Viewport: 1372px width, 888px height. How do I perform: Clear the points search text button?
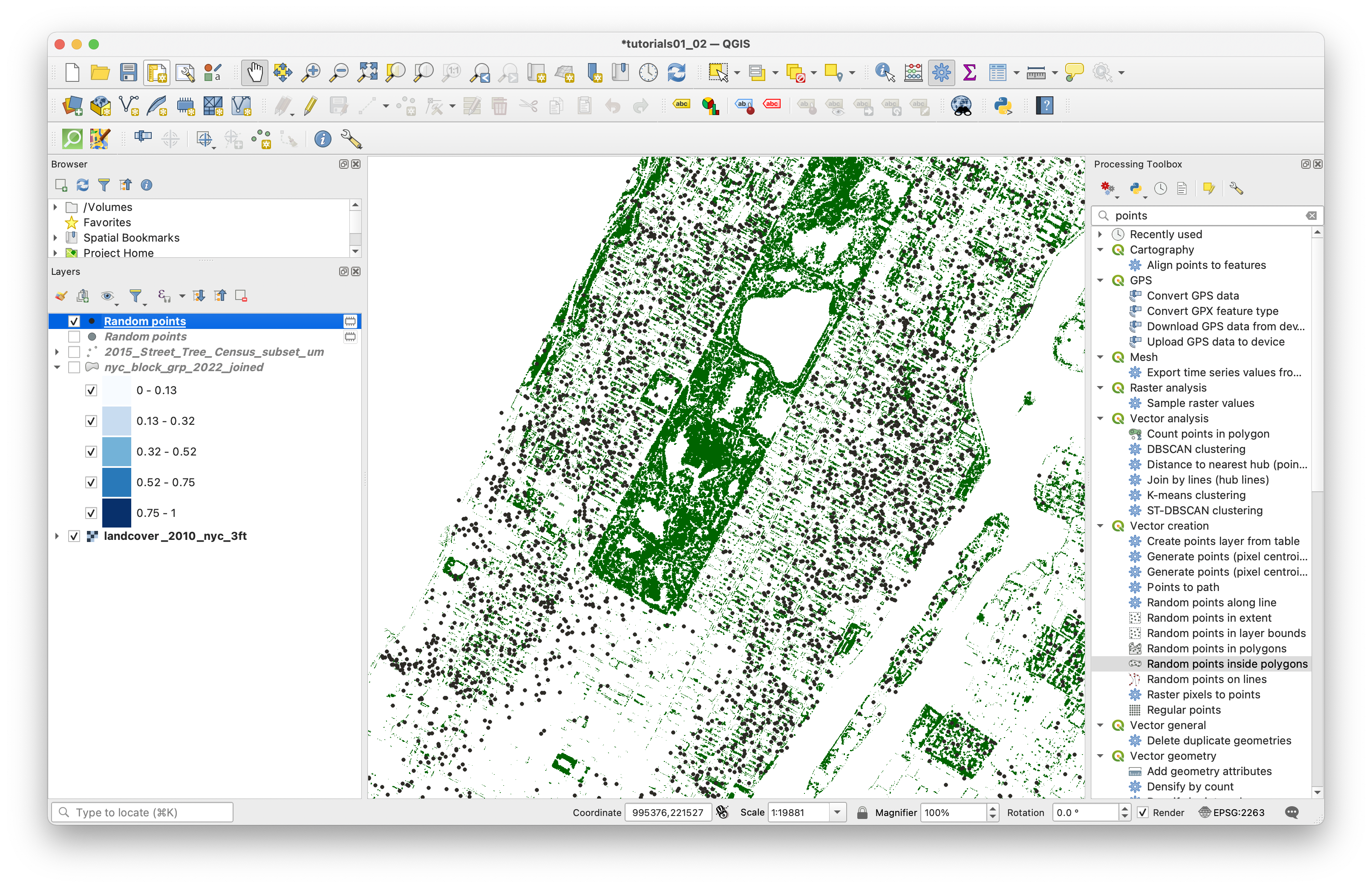[1311, 216]
